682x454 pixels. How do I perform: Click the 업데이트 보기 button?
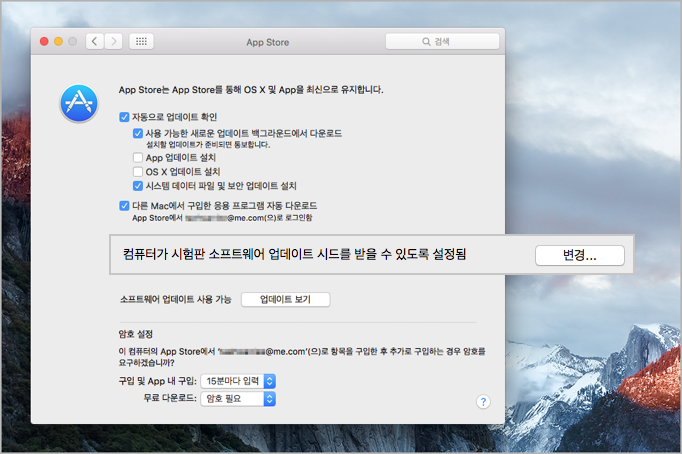285,299
